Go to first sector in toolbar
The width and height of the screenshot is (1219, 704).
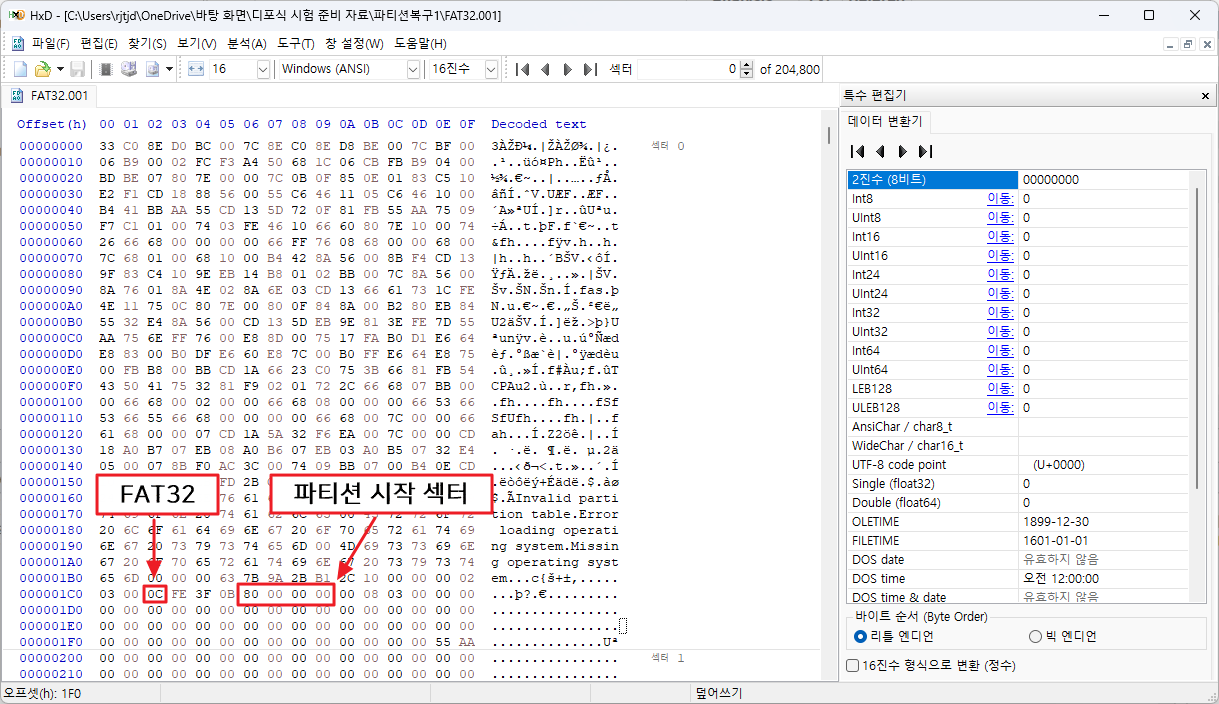(x=522, y=69)
